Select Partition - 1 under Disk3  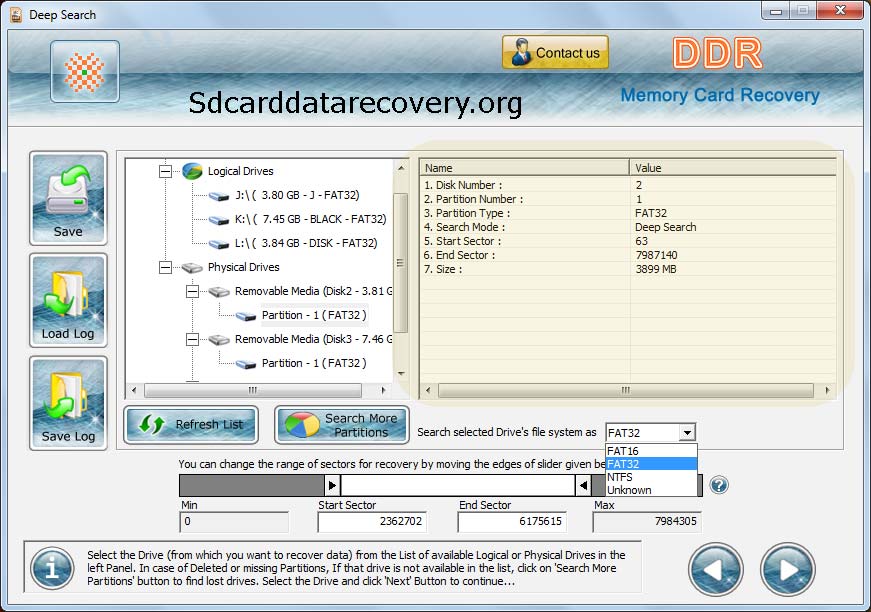[314, 363]
